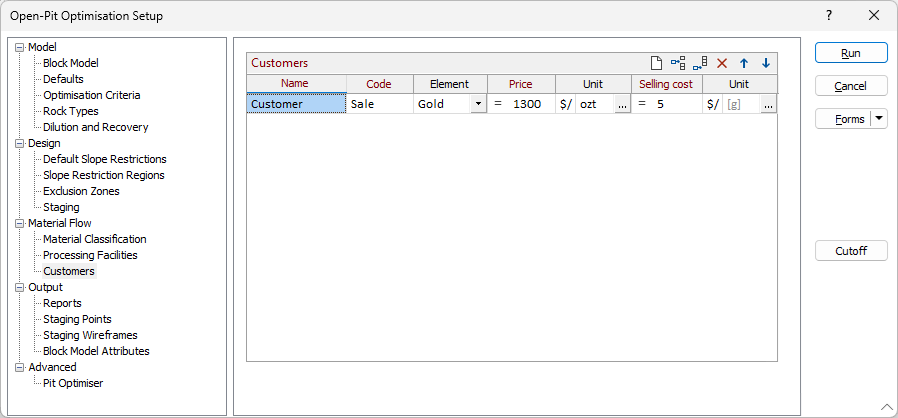Click the selling cost unit cell showing [g]
Image resolution: width=898 pixels, height=418 pixels.
pyautogui.click(x=741, y=104)
